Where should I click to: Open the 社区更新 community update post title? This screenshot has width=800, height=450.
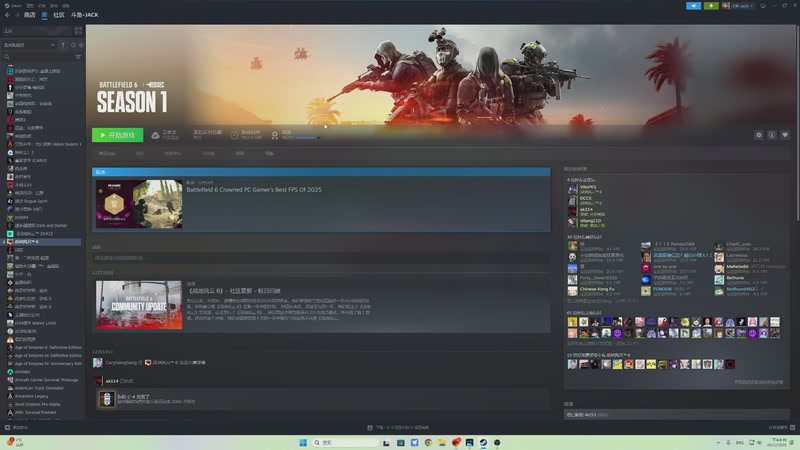235,291
